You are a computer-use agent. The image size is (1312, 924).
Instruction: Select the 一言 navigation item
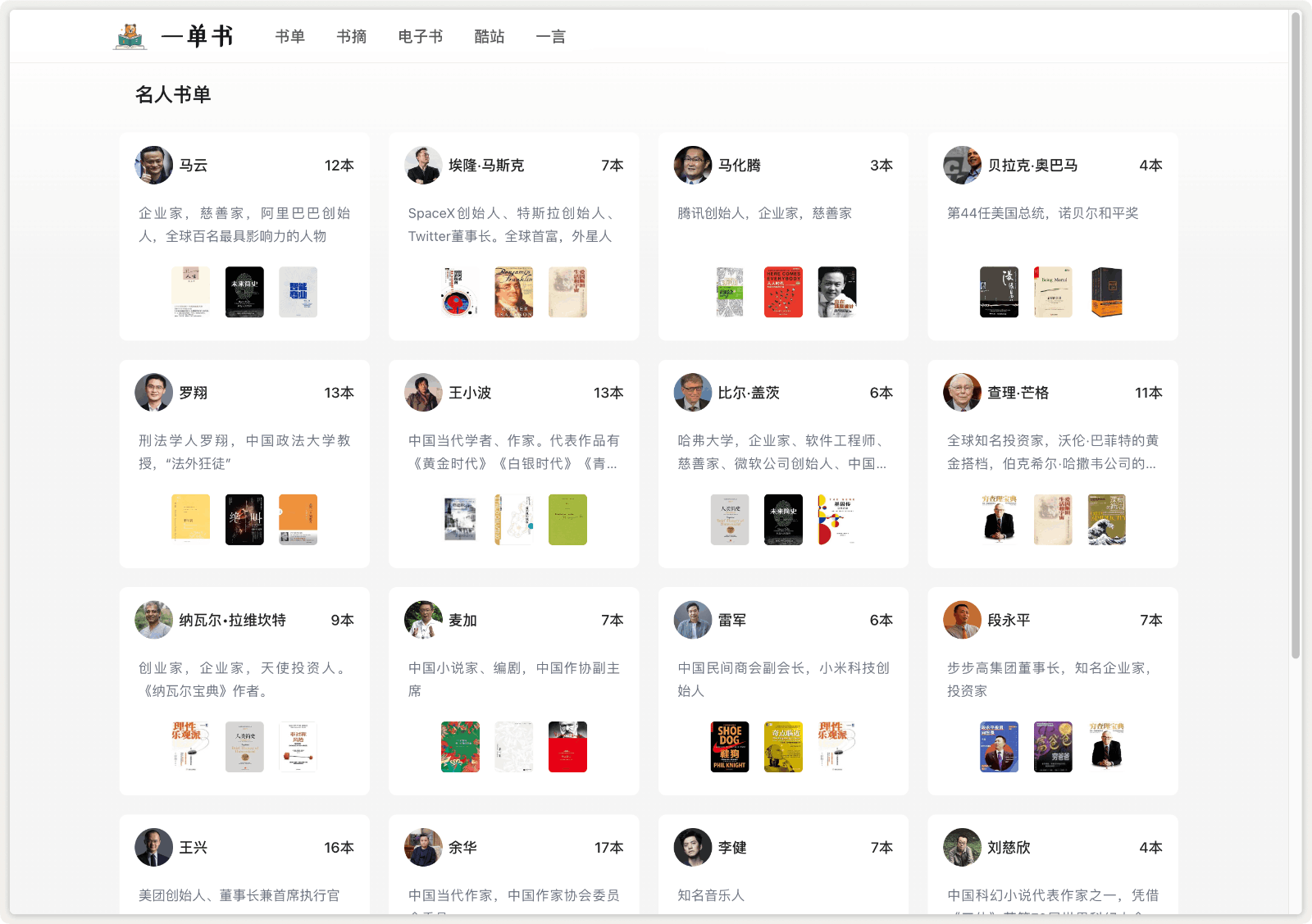551,37
